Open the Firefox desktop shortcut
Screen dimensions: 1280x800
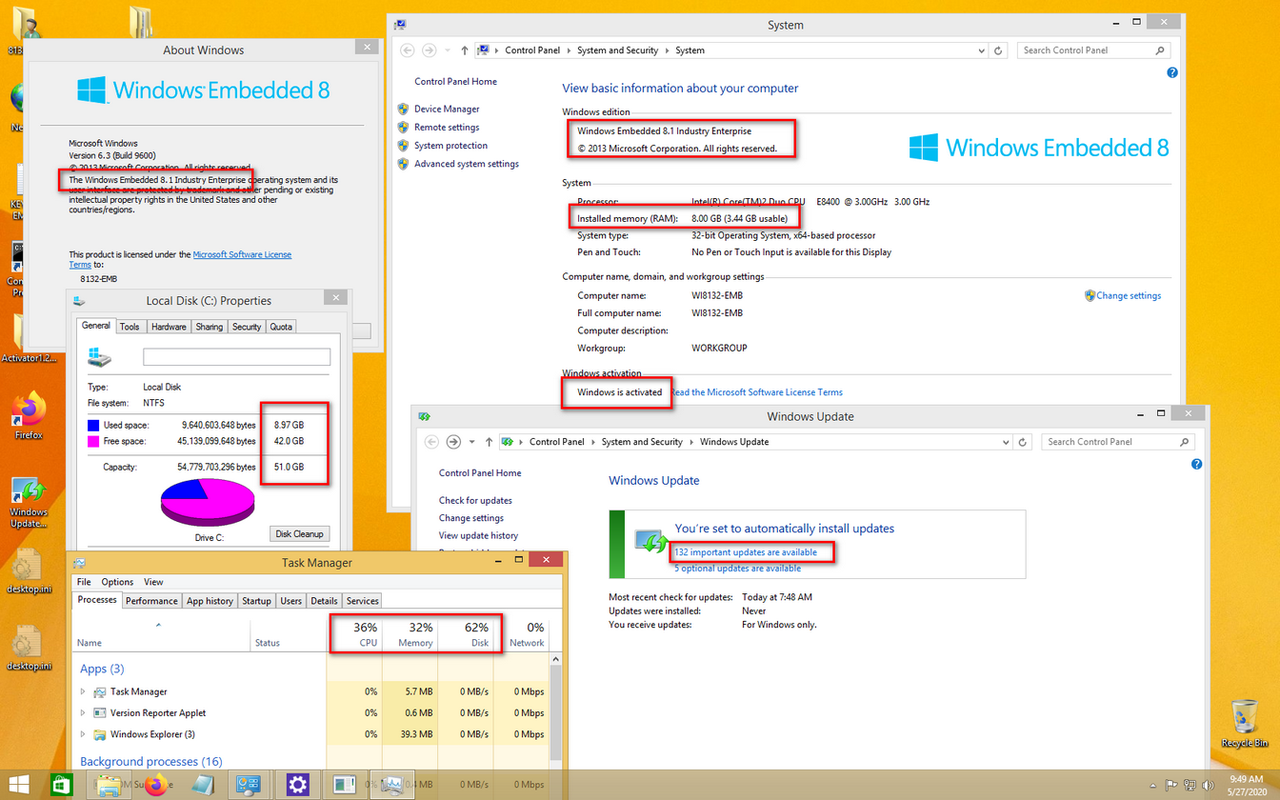coord(28,416)
